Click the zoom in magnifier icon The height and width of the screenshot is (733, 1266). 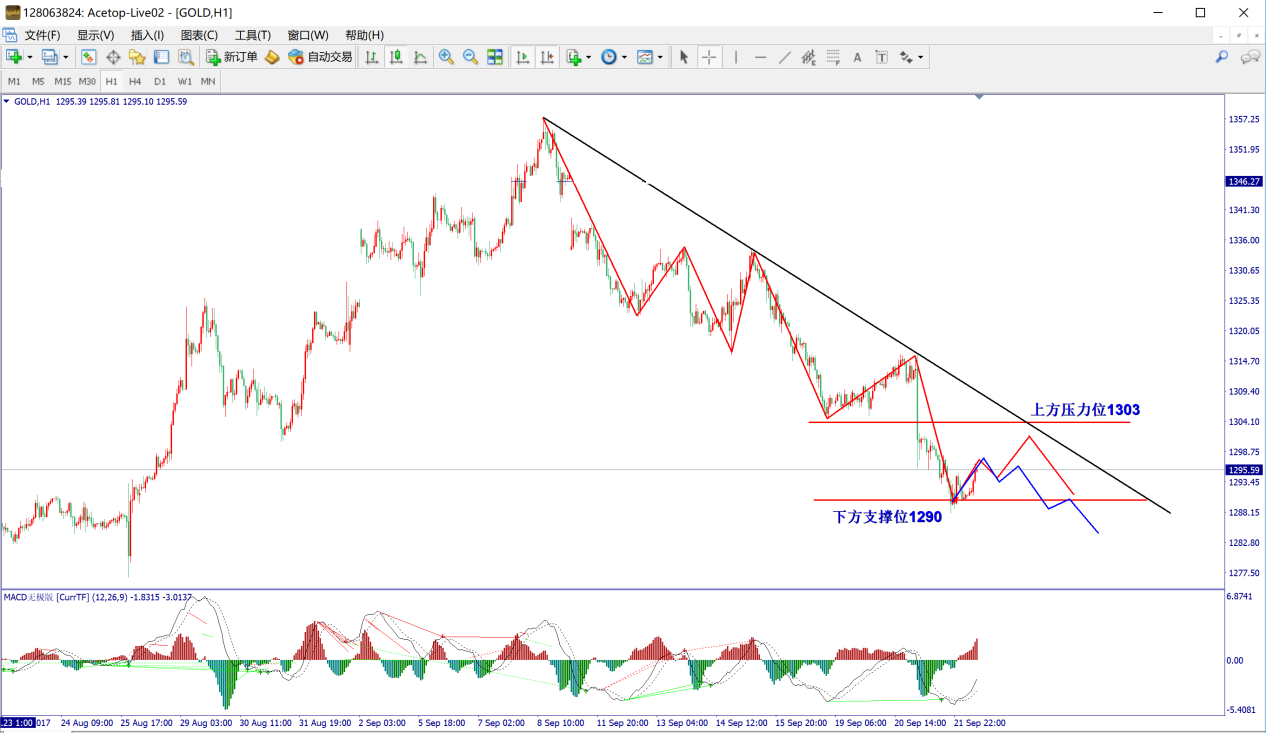point(446,57)
